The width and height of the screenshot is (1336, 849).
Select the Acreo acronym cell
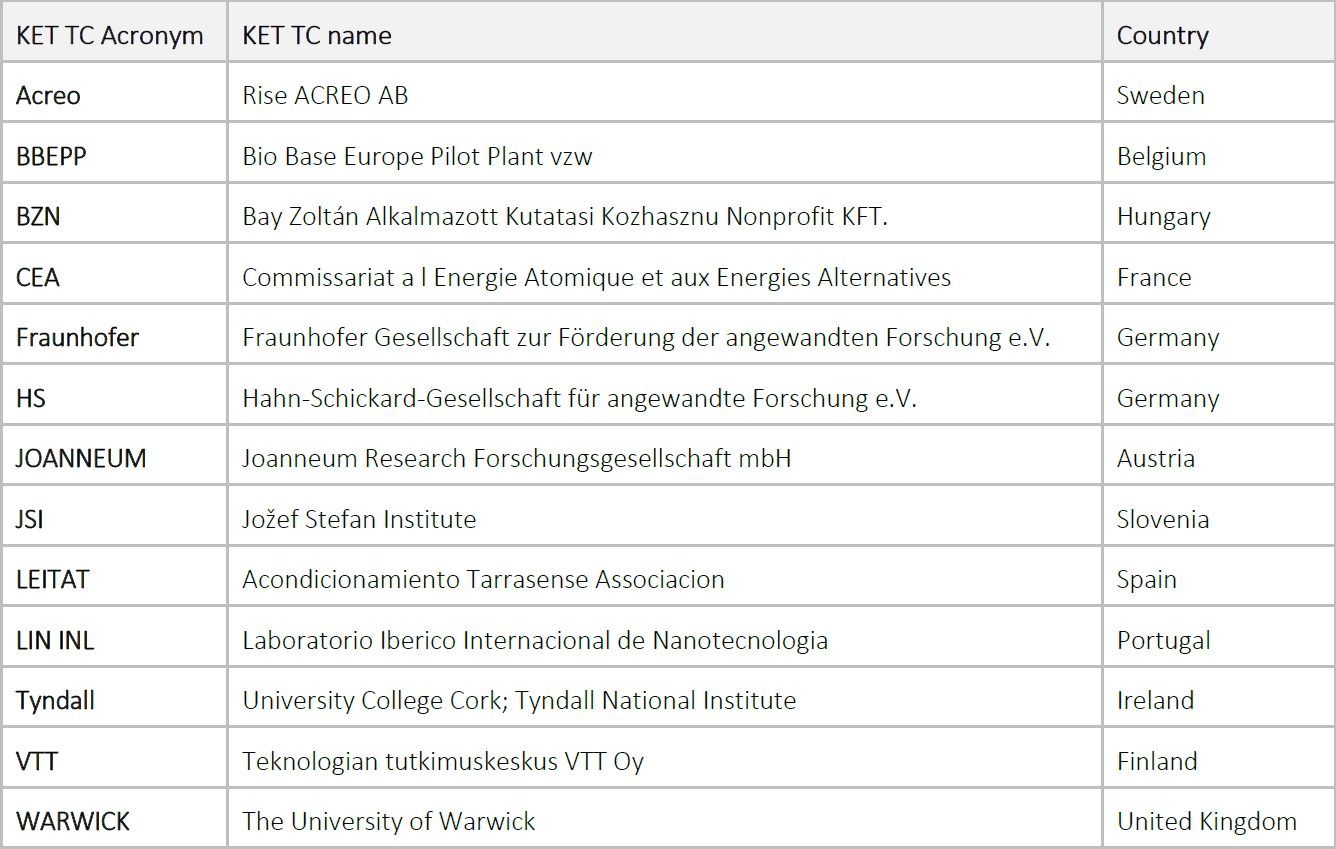pyautogui.click(x=48, y=96)
